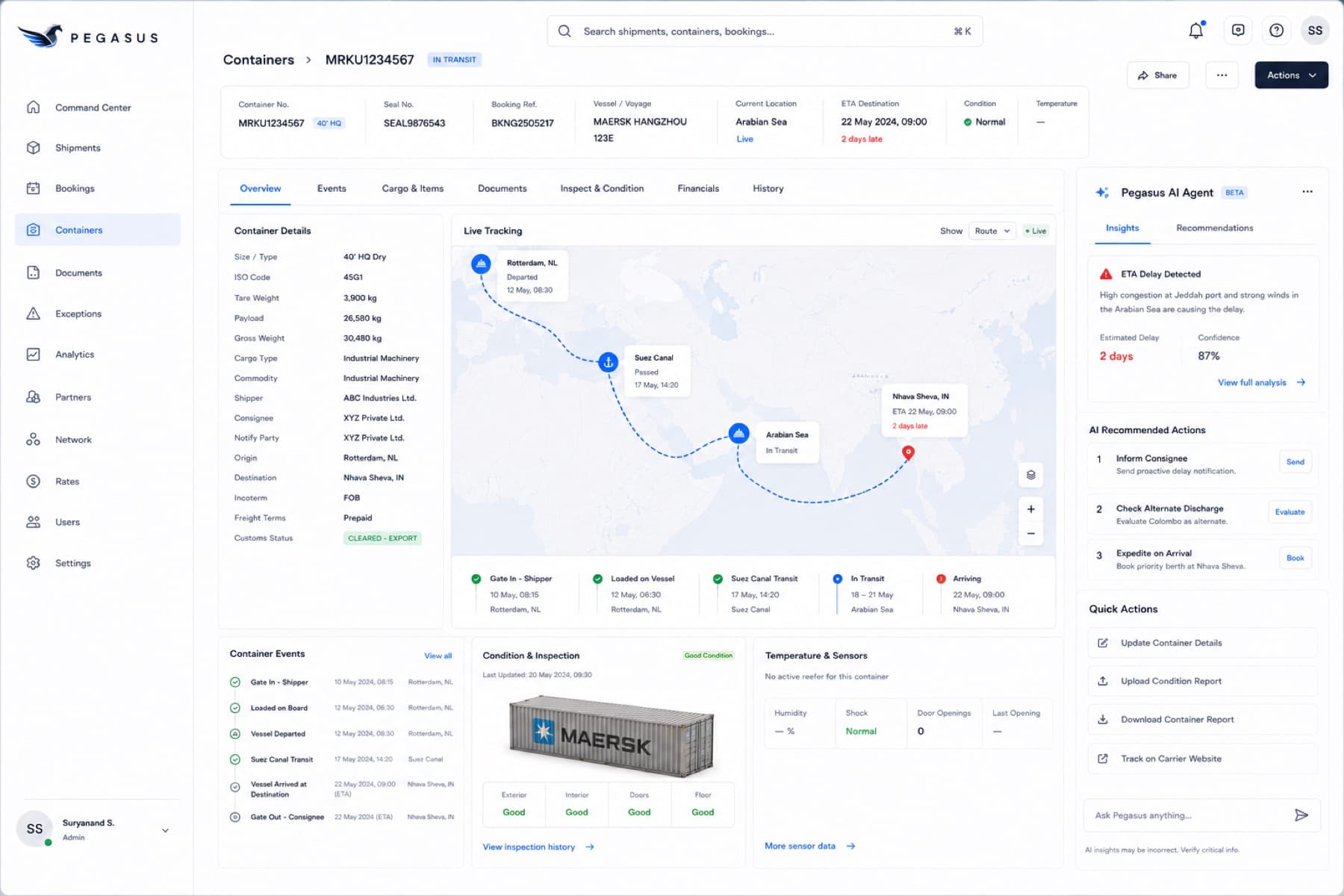Click the Pegasus logo
Screen dimensions: 1344x896
(88, 36)
